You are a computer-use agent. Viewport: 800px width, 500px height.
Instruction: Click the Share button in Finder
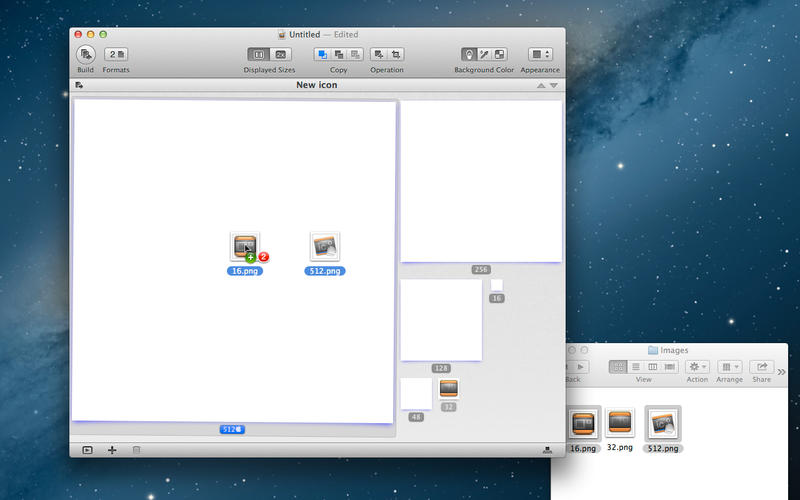[762, 367]
